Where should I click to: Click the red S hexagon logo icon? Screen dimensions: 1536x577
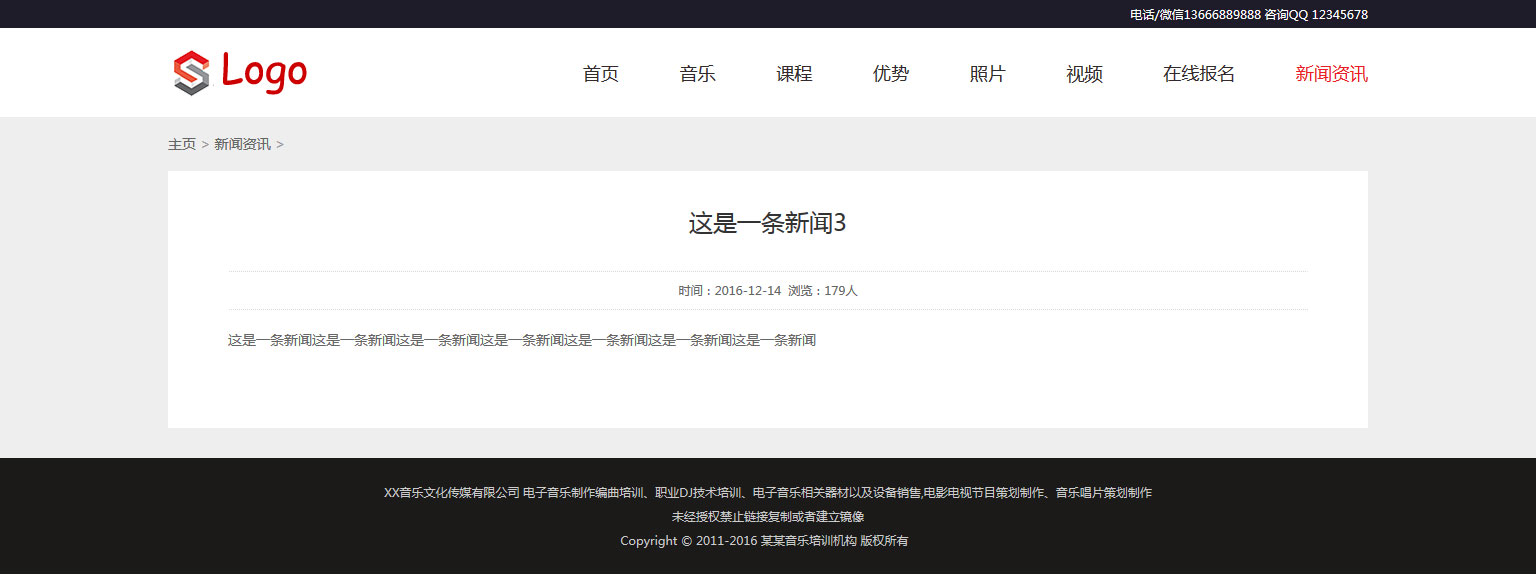(191, 73)
